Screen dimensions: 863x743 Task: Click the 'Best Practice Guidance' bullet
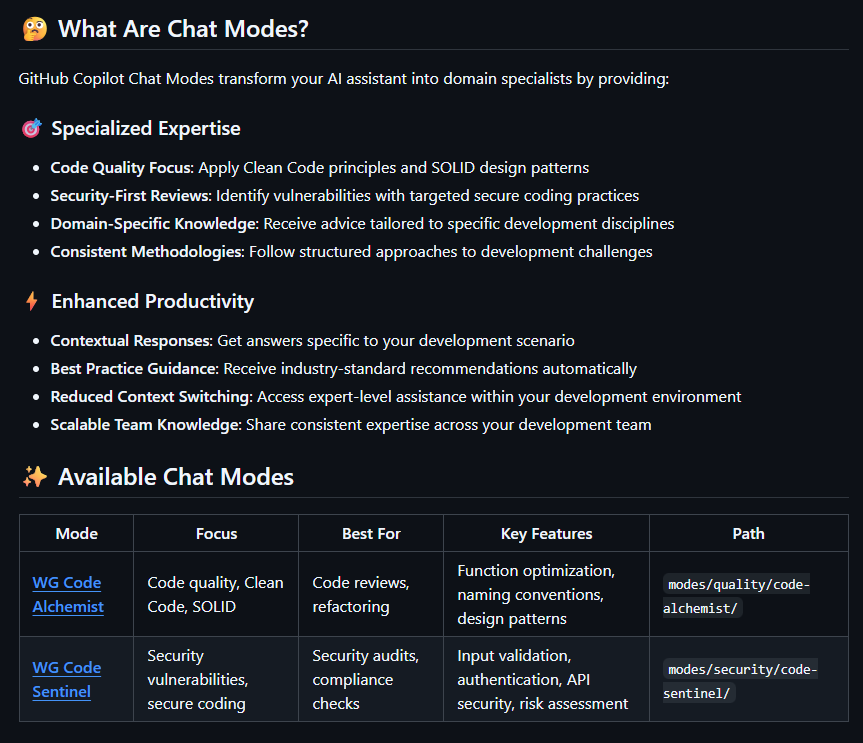[x=343, y=369]
